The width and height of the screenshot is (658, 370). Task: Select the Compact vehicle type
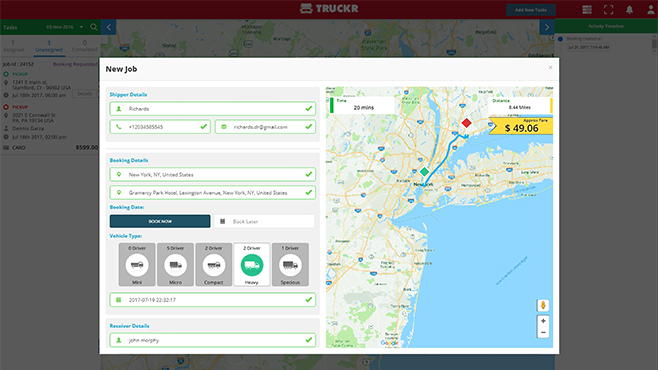[214, 264]
